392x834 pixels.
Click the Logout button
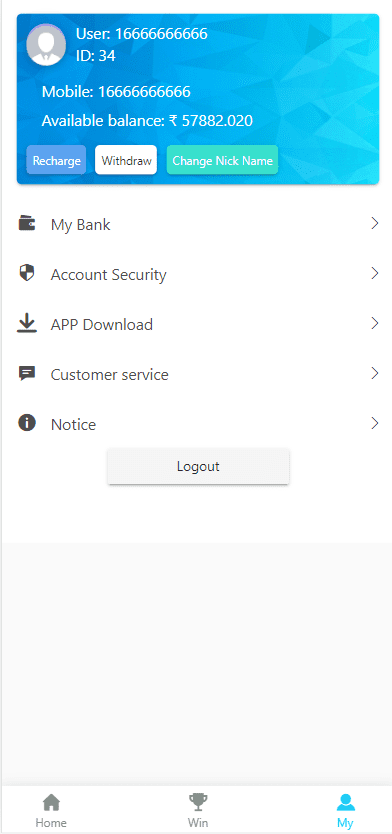tap(198, 466)
